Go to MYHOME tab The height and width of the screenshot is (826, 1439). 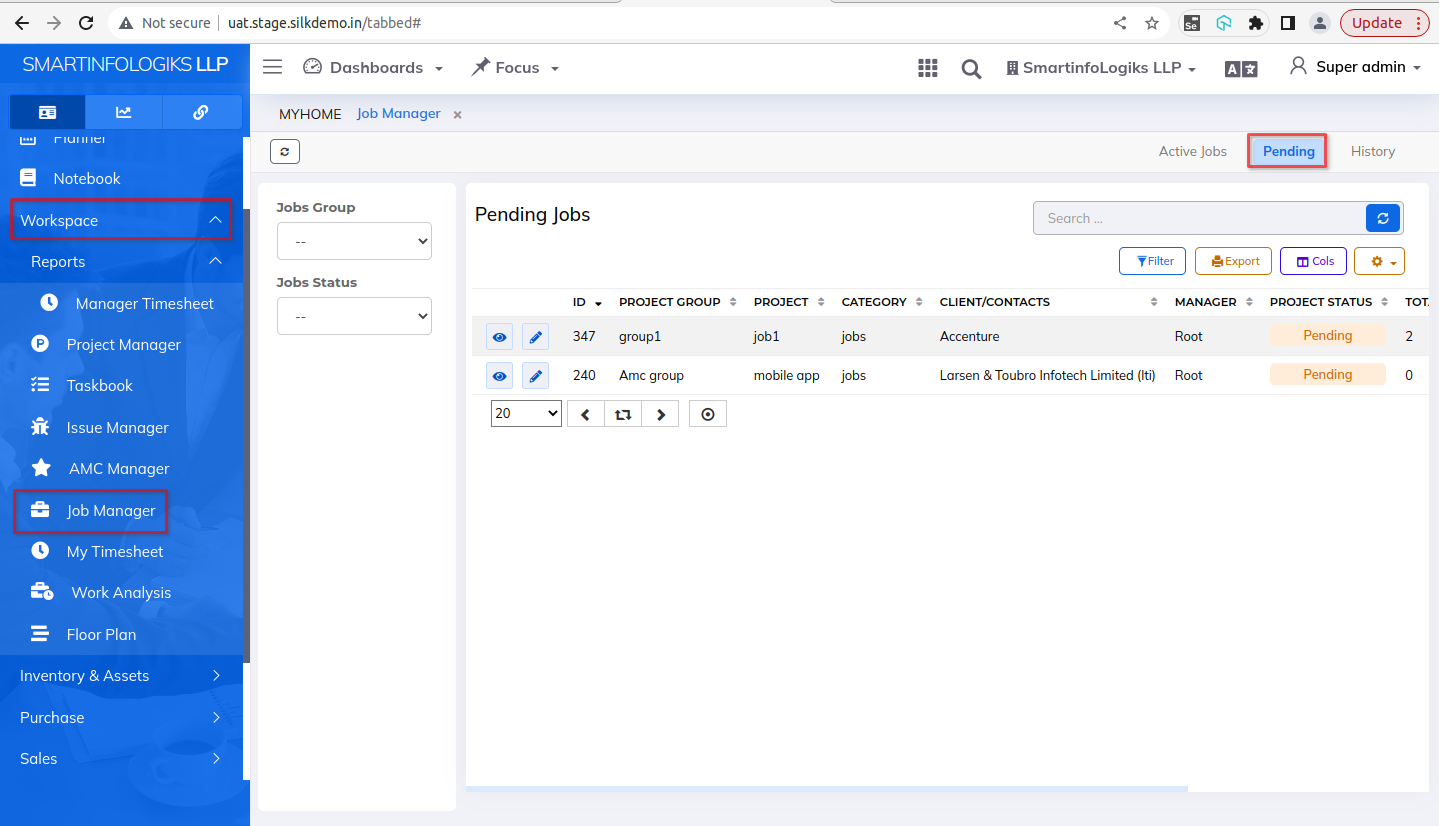pyautogui.click(x=310, y=114)
